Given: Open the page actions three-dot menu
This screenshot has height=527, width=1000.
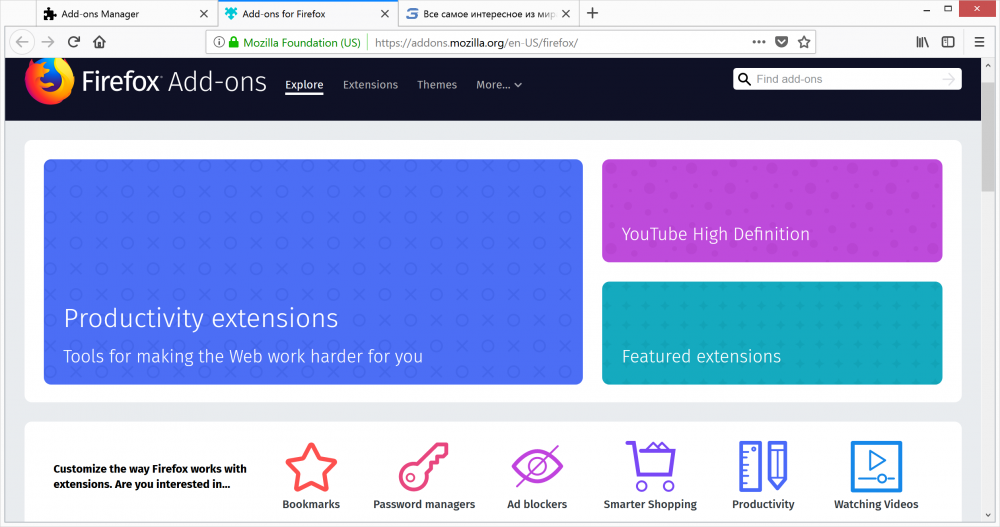Looking at the screenshot, I should click(758, 42).
